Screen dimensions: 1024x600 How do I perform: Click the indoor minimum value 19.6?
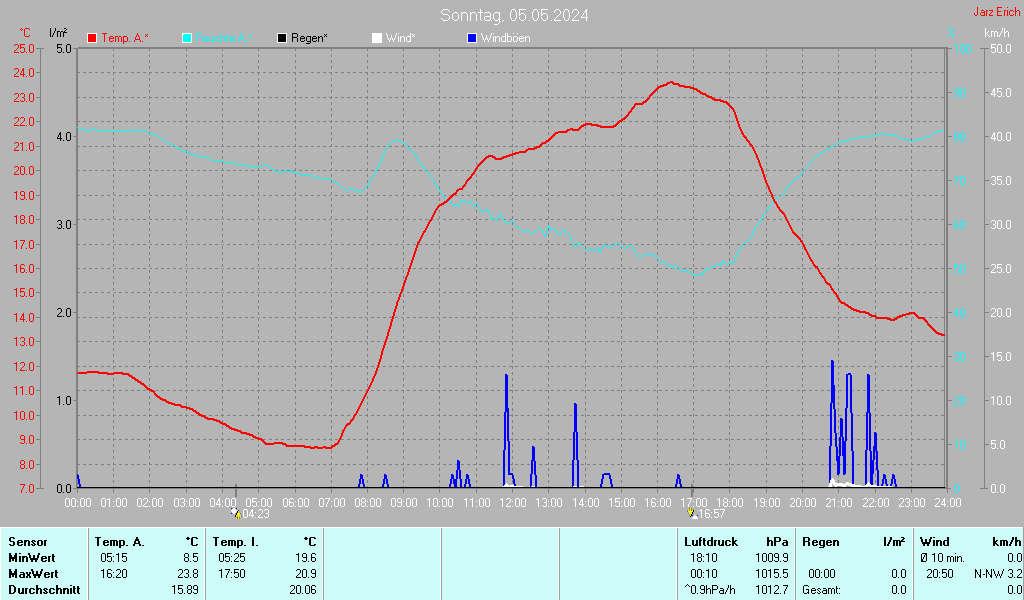coord(306,558)
